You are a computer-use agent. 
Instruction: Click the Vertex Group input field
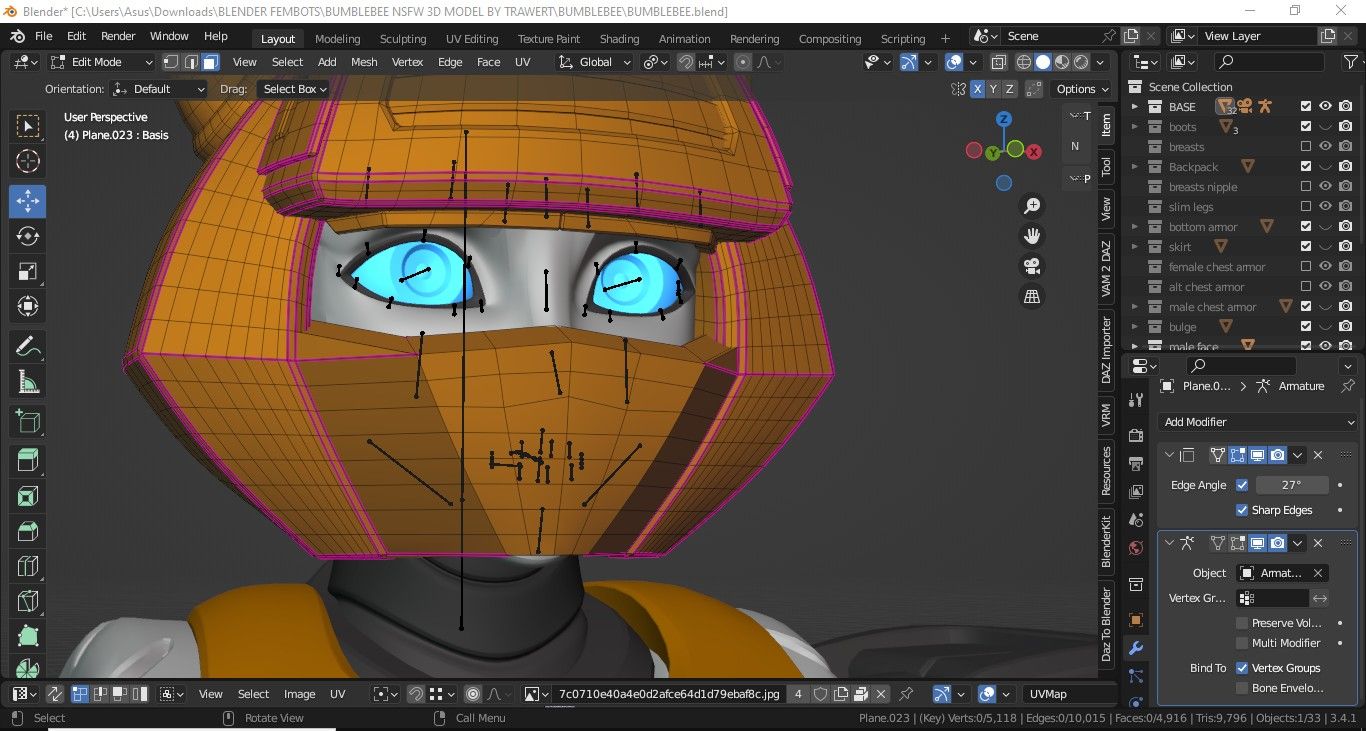click(1272, 598)
